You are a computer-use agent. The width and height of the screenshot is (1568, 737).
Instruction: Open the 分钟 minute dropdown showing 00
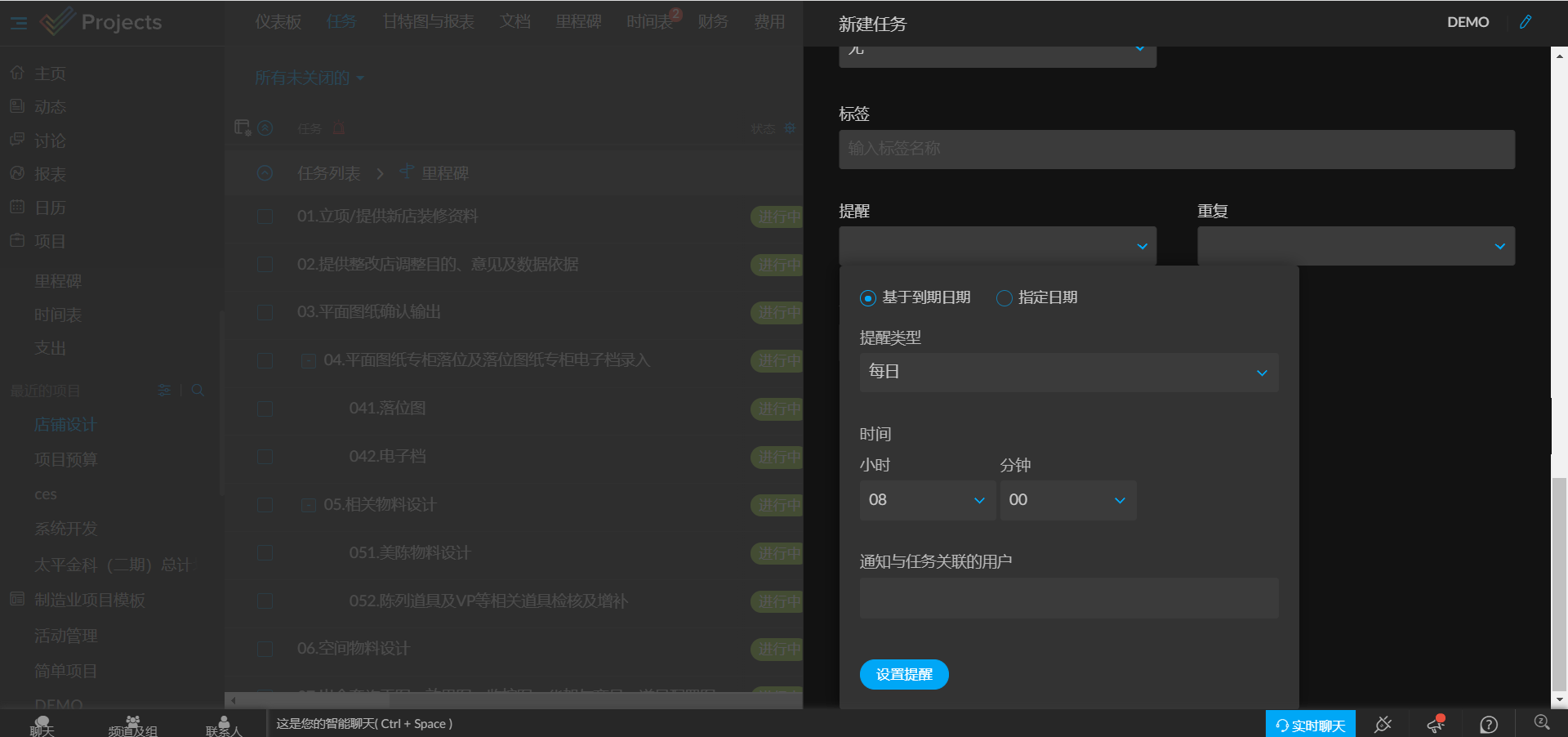point(1067,500)
